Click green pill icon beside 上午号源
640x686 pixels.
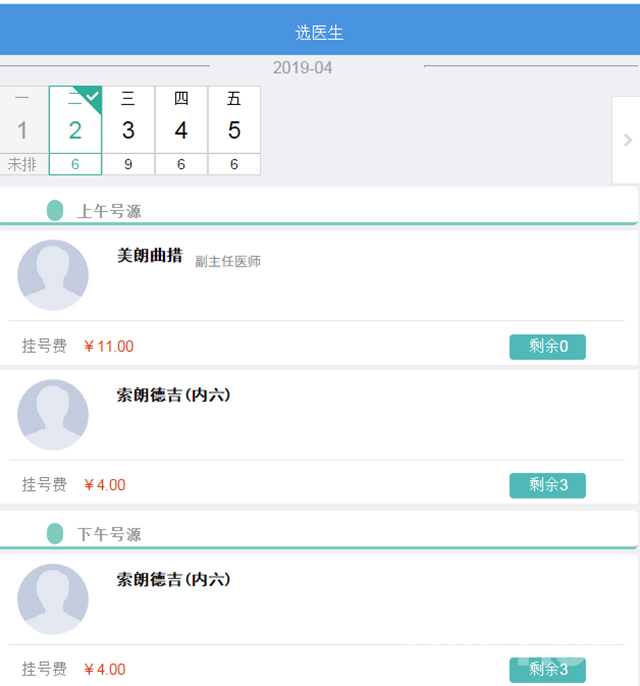pyautogui.click(x=55, y=211)
